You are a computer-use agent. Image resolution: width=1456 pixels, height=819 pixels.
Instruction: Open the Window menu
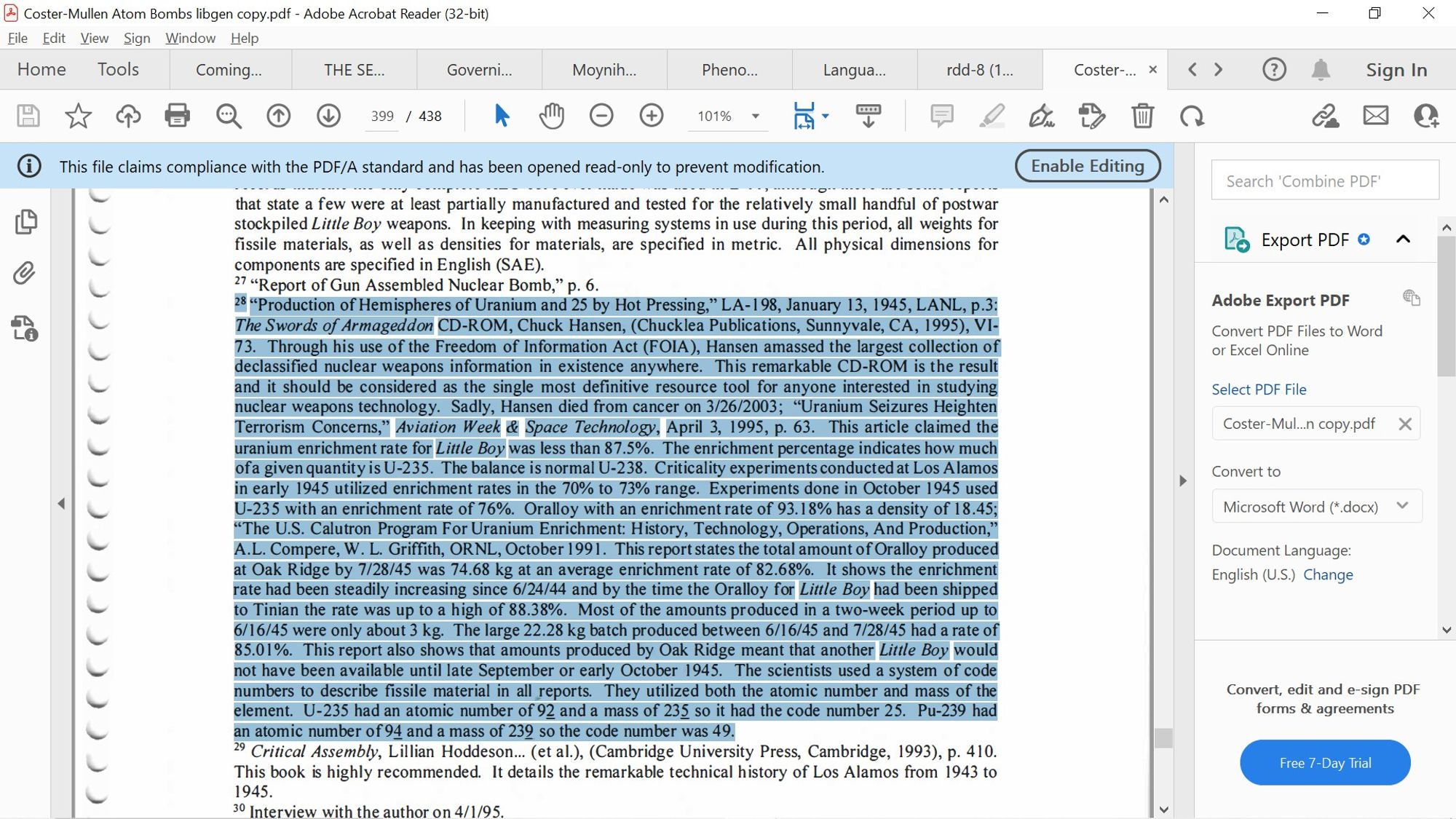tap(190, 38)
